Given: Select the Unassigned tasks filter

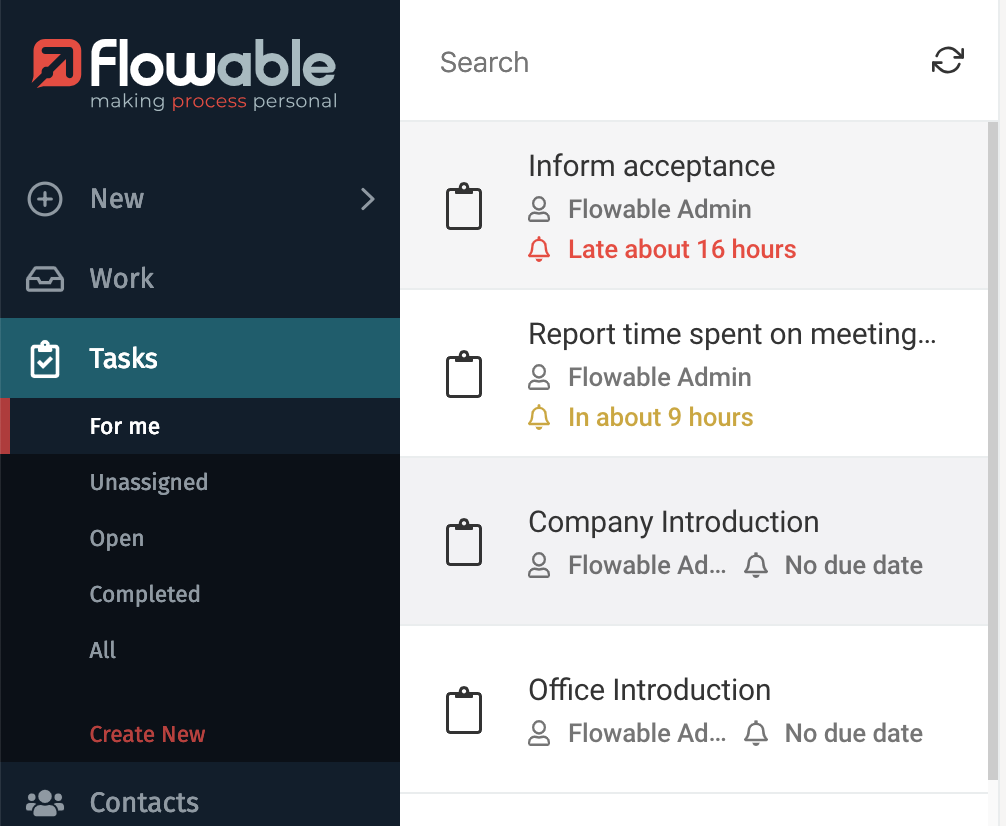Looking at the screenshot, I should (148, 482).
